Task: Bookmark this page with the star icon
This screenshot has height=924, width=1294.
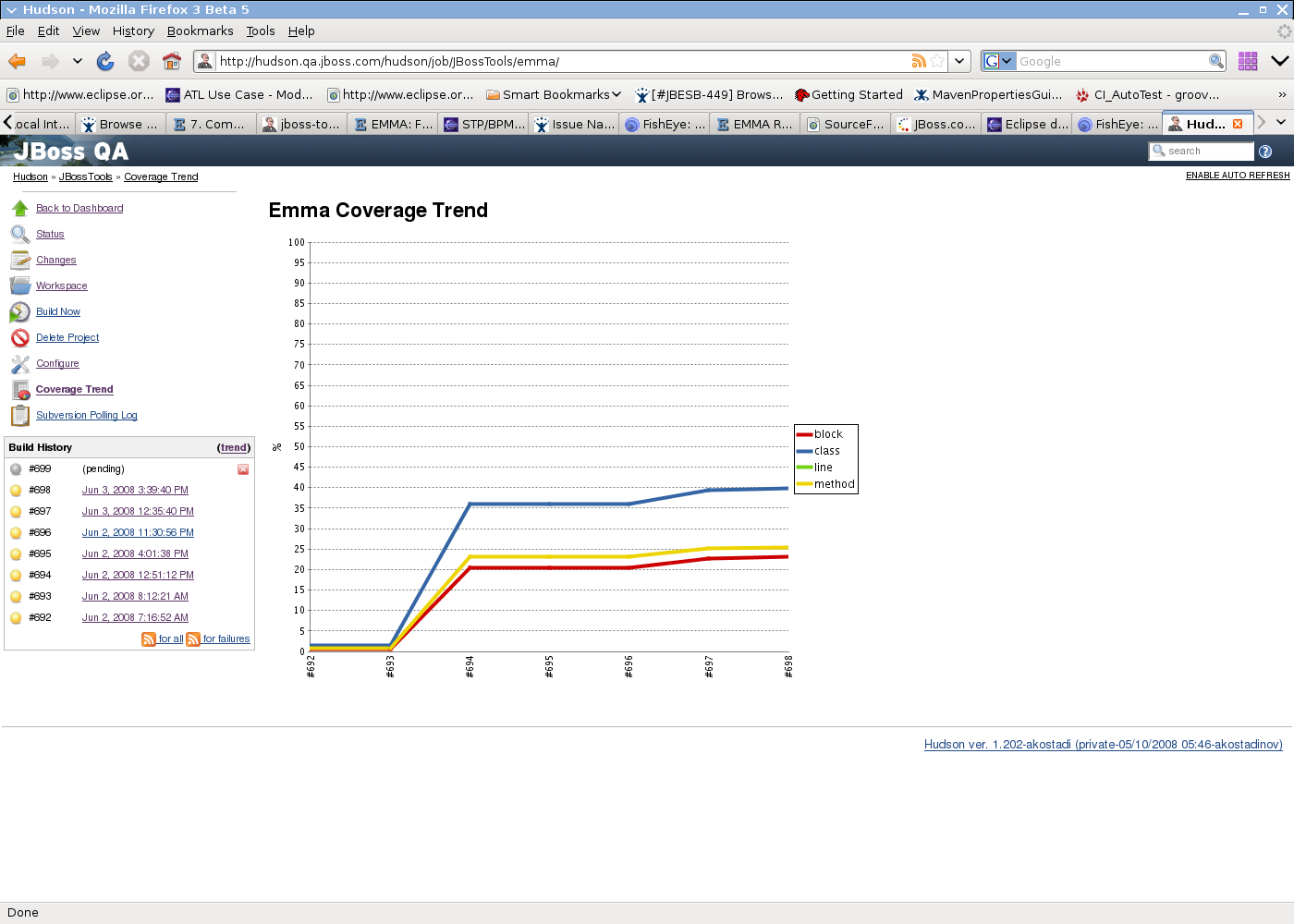Action: click(x=937, y=61)
